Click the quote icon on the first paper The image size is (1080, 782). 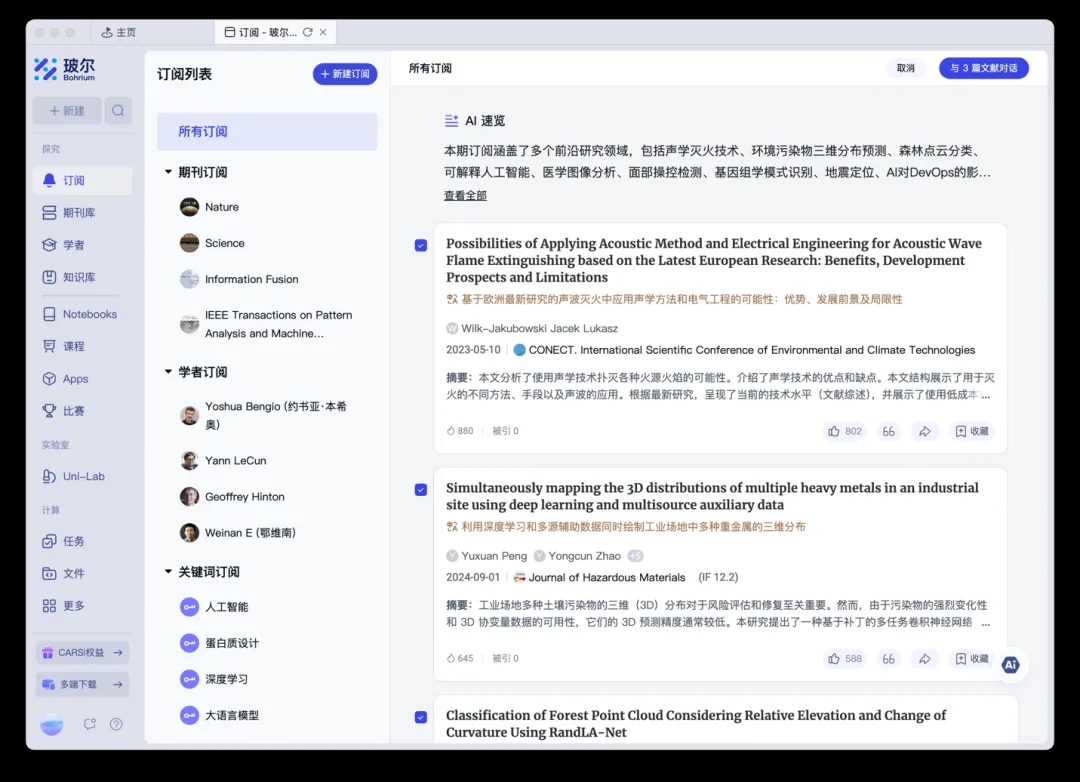point(887,431)
